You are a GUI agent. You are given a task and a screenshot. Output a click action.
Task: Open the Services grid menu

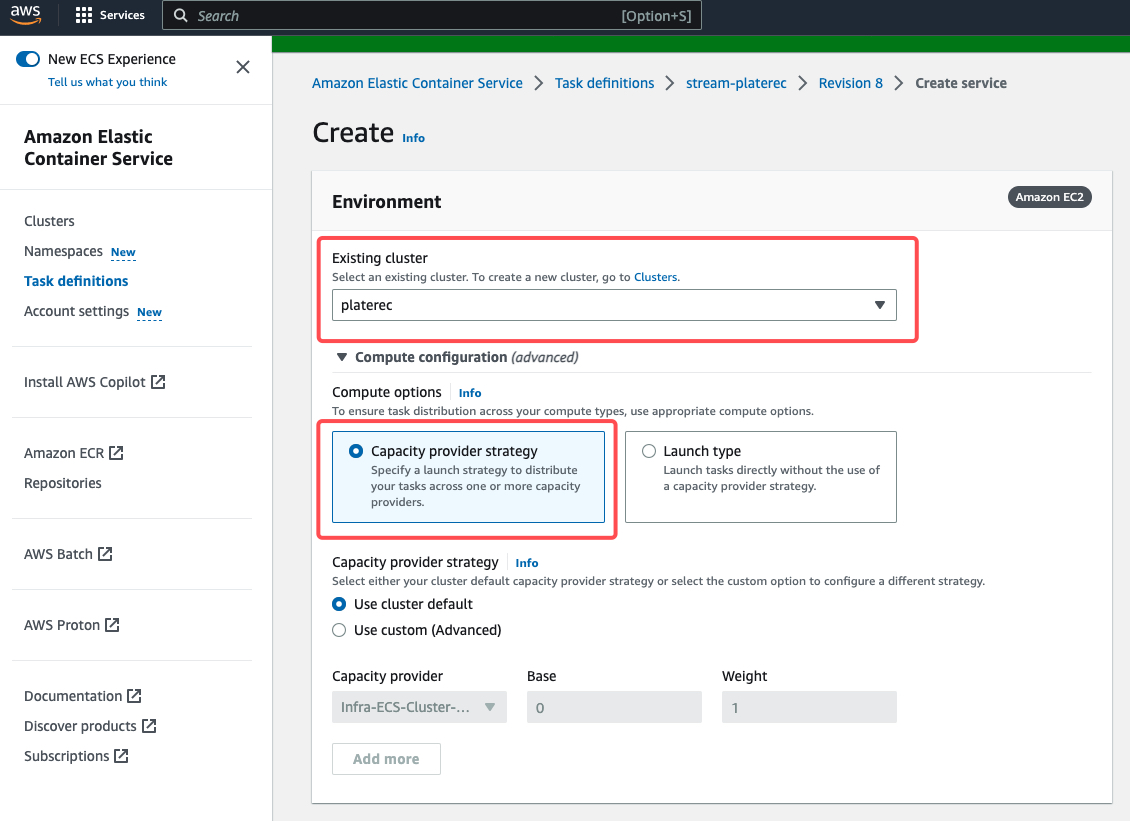click(110, 16)
